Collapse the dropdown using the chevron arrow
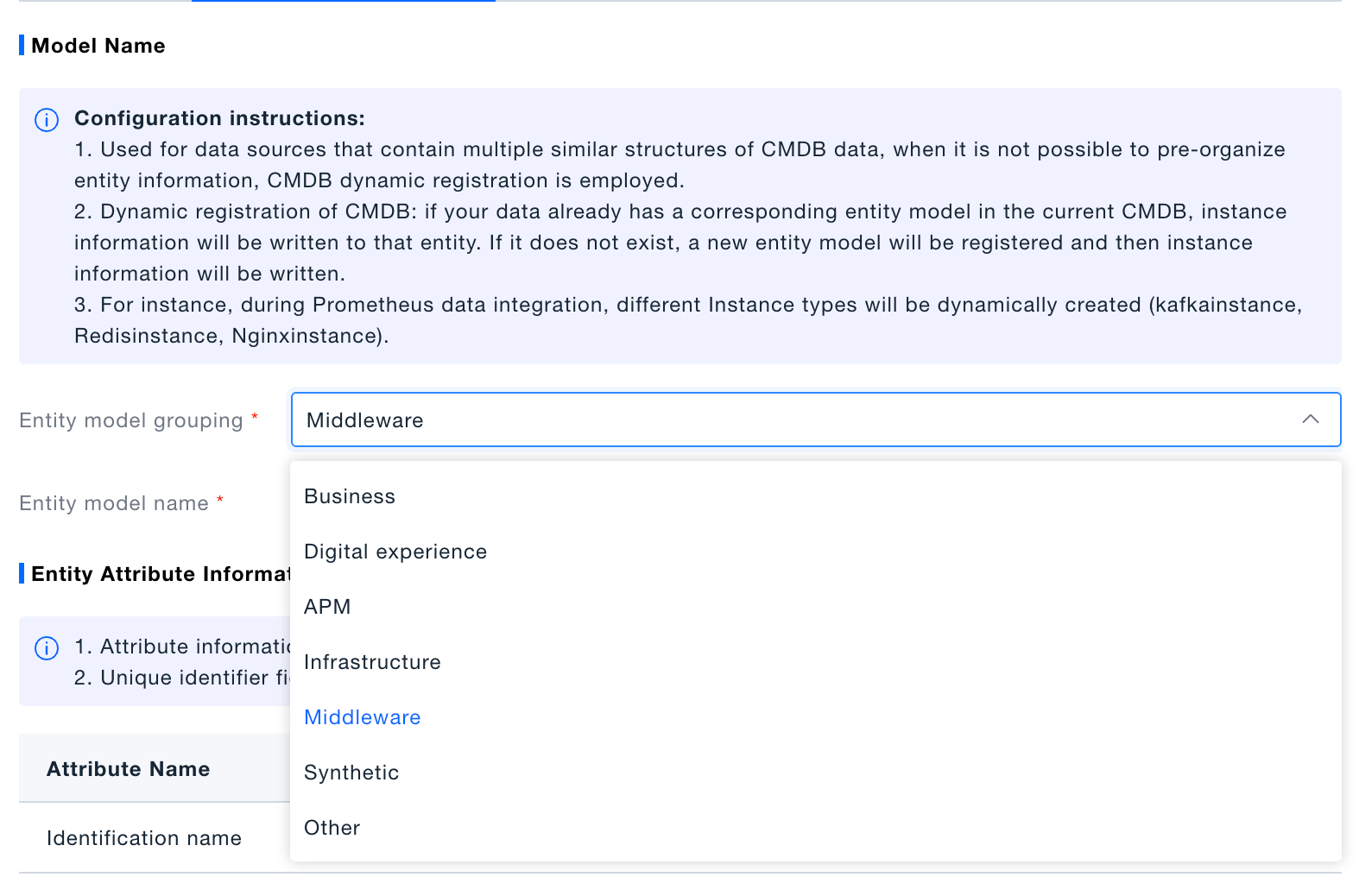The image size is (1359, 896). (1310, 420)
